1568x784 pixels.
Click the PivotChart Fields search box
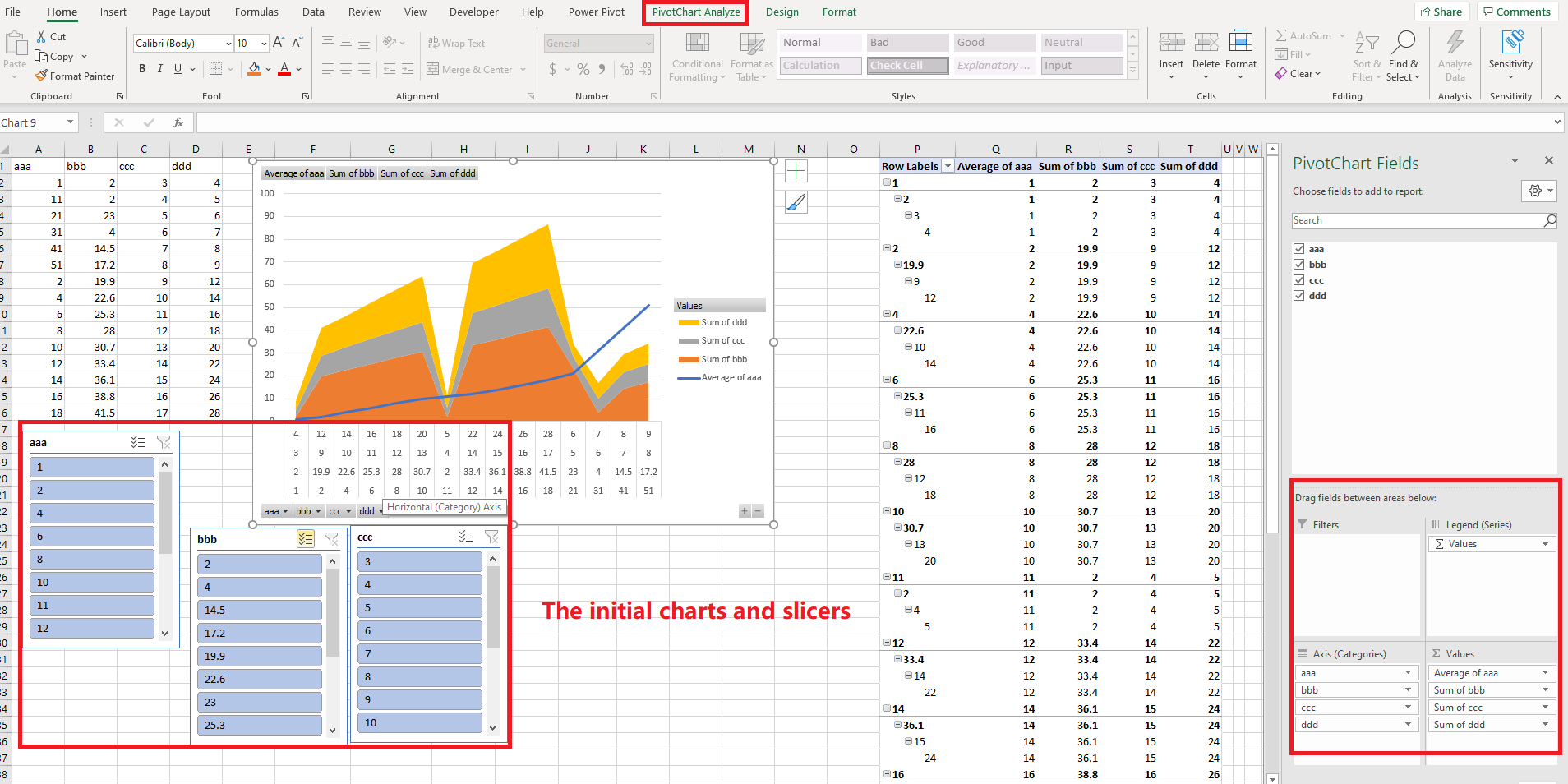(x=1424, y=220)
